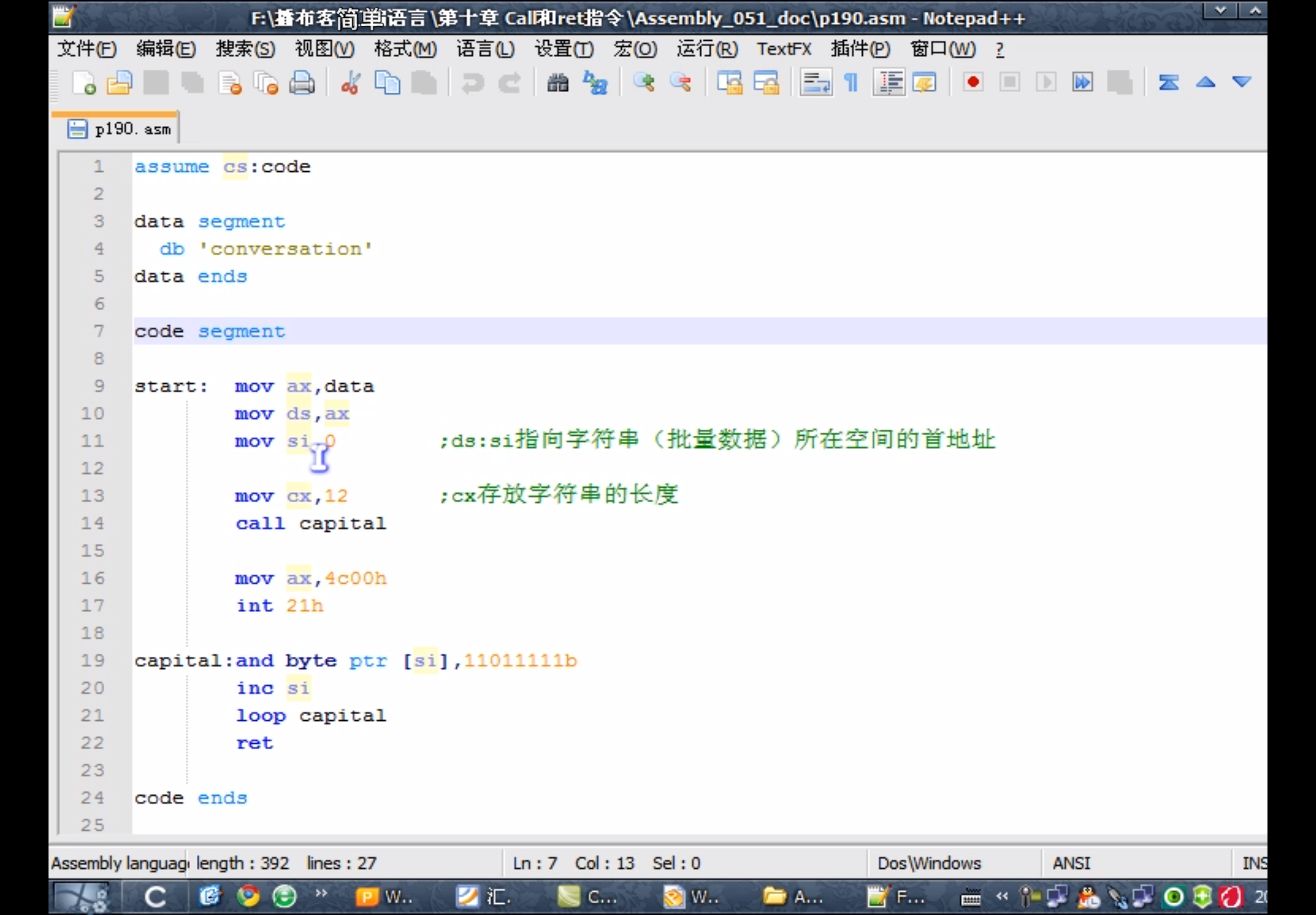
Task: Click line number 14 in the margin
Action: coord(92,523)
